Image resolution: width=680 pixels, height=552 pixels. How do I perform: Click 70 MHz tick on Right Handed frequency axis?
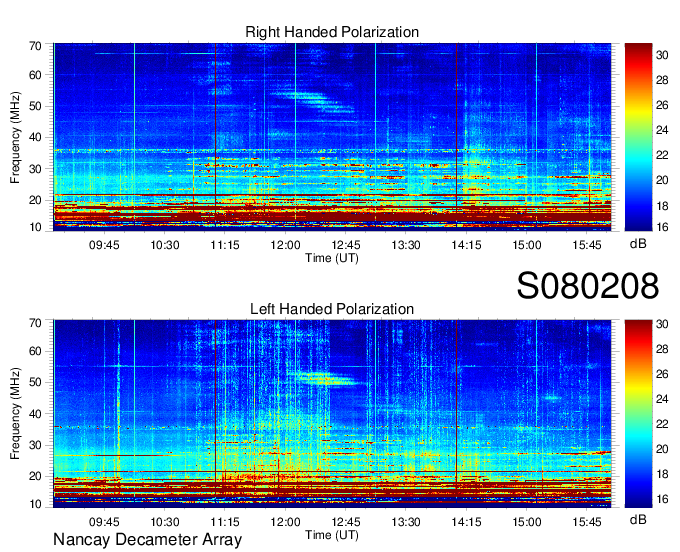(x=35, y=46)
